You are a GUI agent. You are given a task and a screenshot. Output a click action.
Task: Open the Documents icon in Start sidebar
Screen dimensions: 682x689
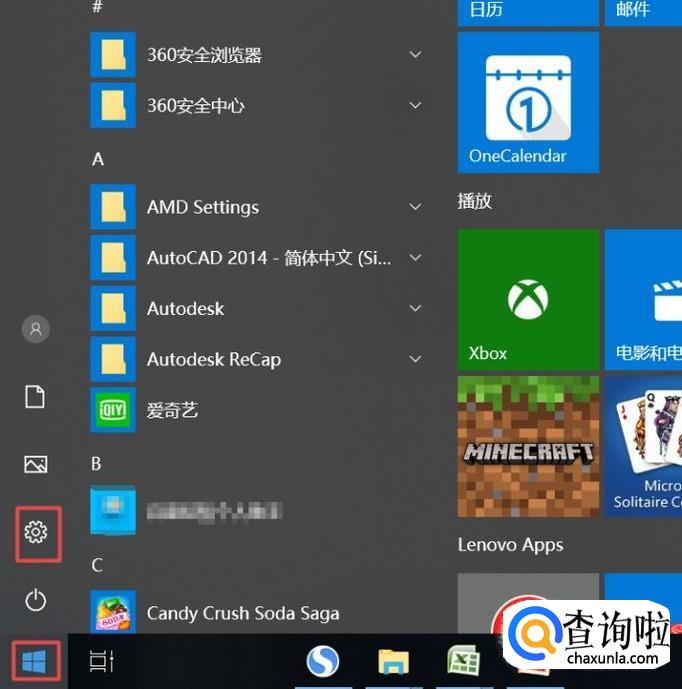pyautogui.click(x=35, y=397)
